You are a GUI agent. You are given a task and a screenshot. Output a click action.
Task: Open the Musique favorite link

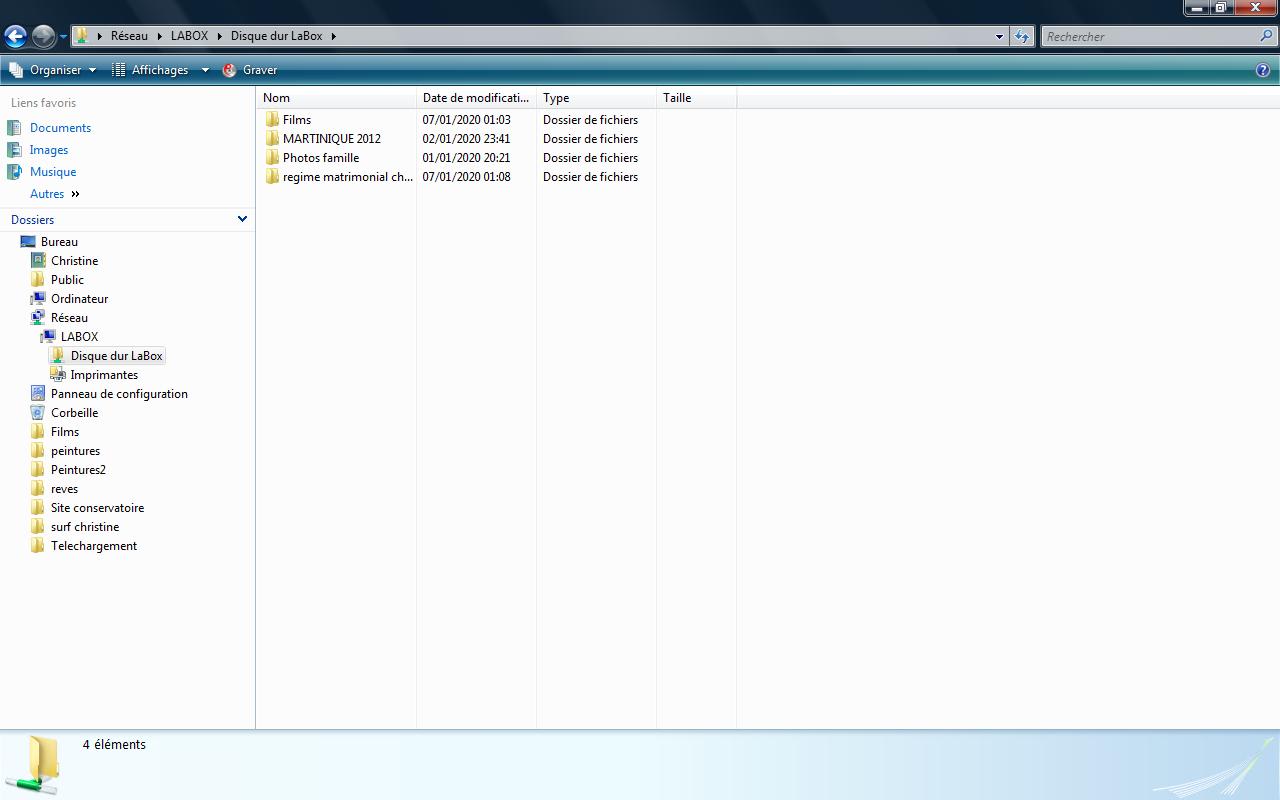[x=52, y=172]
